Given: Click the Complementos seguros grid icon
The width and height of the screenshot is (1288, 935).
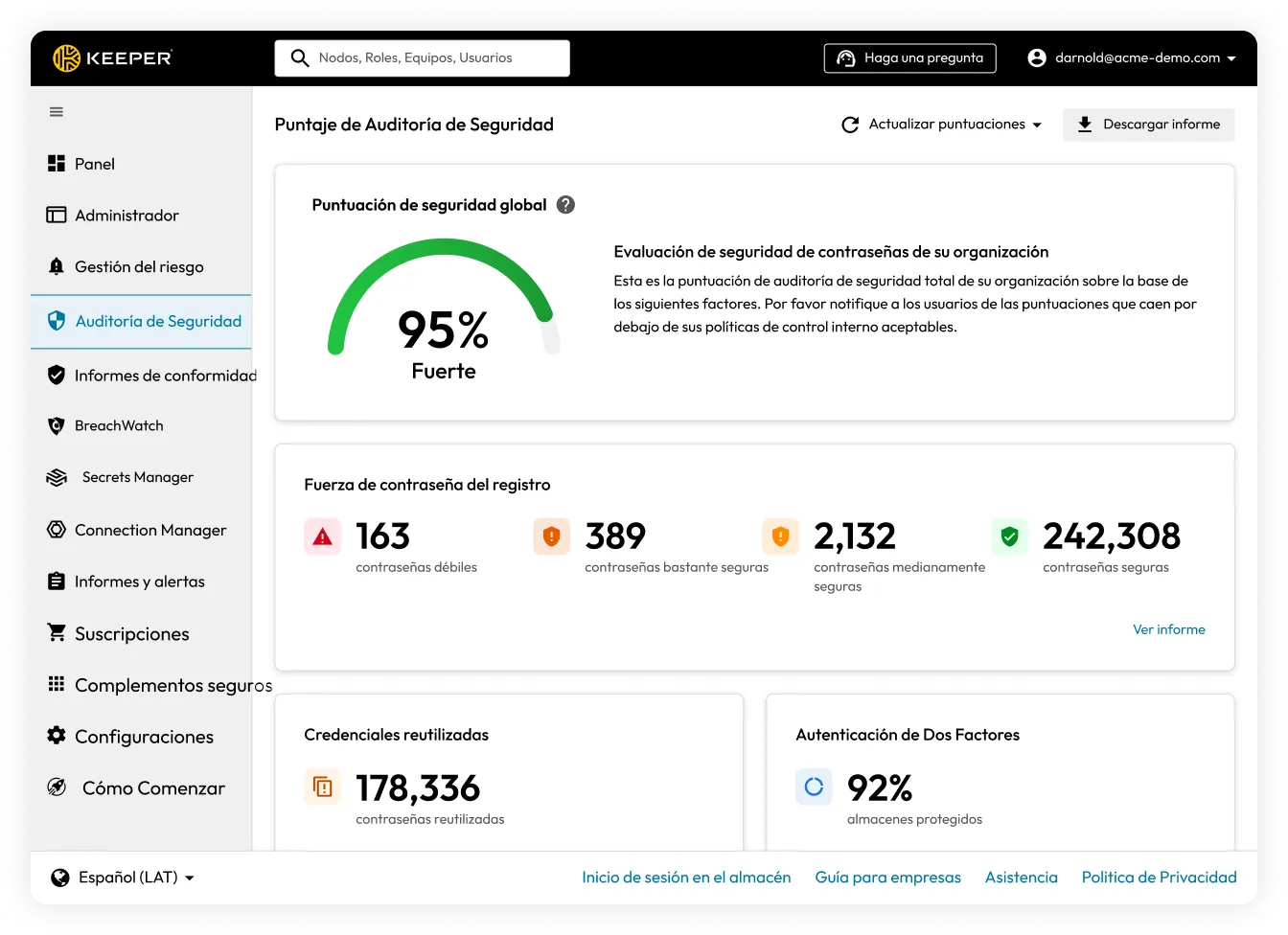Looking at the screenshot, I should click(57, 684).
